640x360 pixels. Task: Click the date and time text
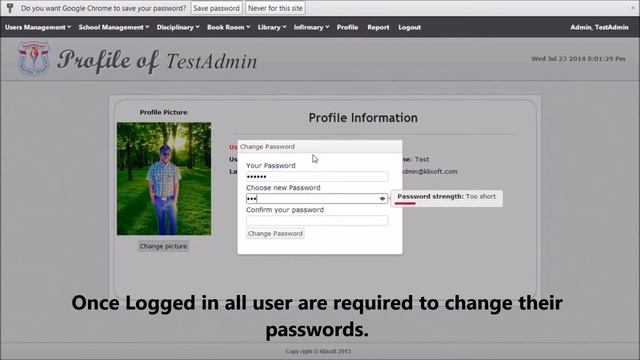click(578, 59)
